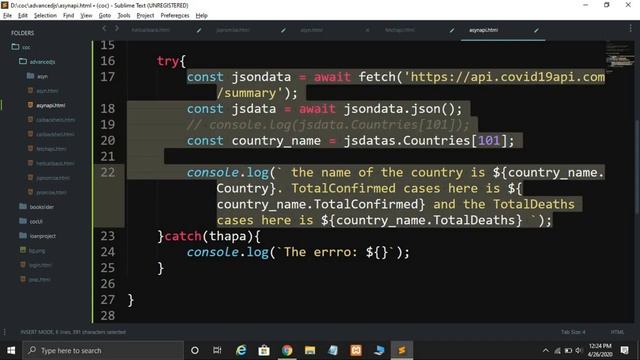Image resolution: width=640 pixels, height=360 pixels.
Task: Show hidden system tray icons
Action: coord(546,351)
